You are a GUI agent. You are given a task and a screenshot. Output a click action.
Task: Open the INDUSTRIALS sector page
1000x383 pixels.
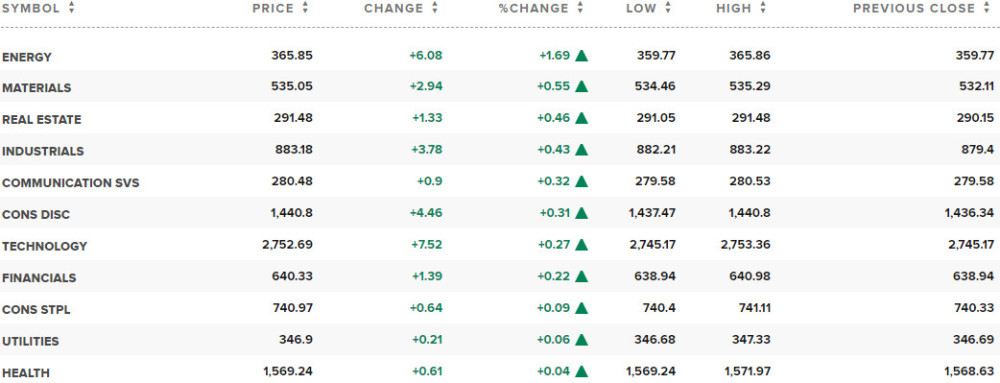click(43, 152)
